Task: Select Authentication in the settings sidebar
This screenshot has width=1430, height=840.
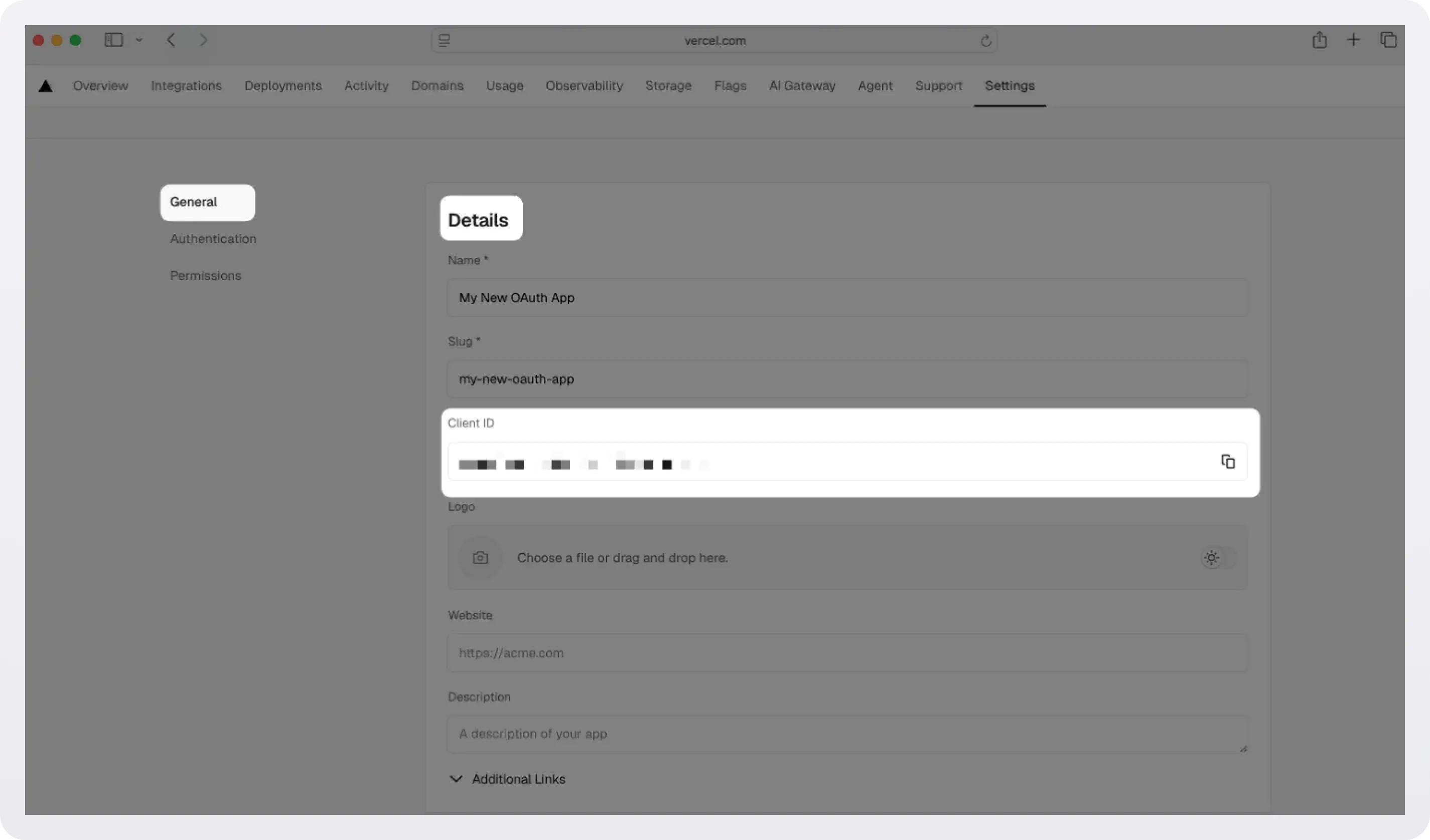Action: (213, 238)
